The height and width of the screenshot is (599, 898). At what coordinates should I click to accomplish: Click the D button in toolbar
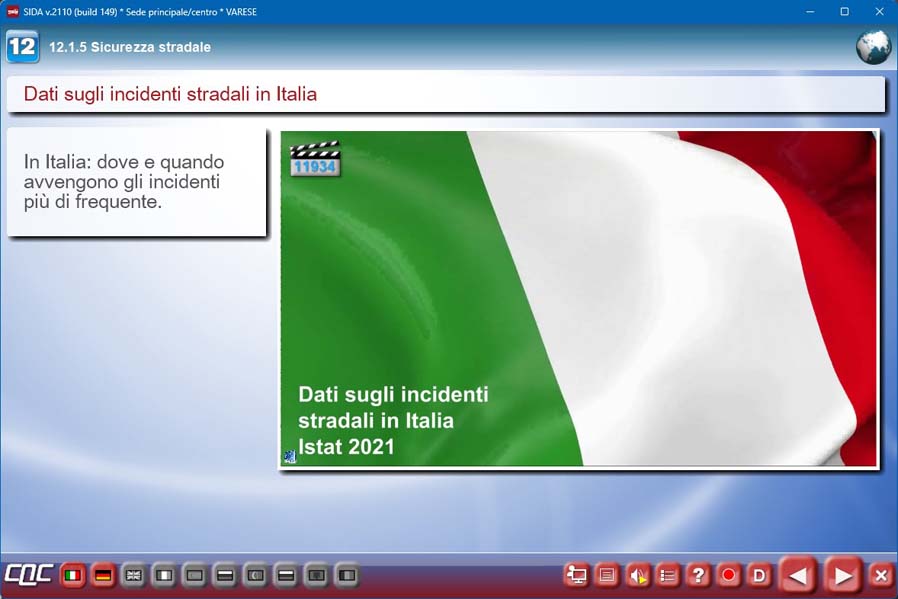(x=759, y=575)
